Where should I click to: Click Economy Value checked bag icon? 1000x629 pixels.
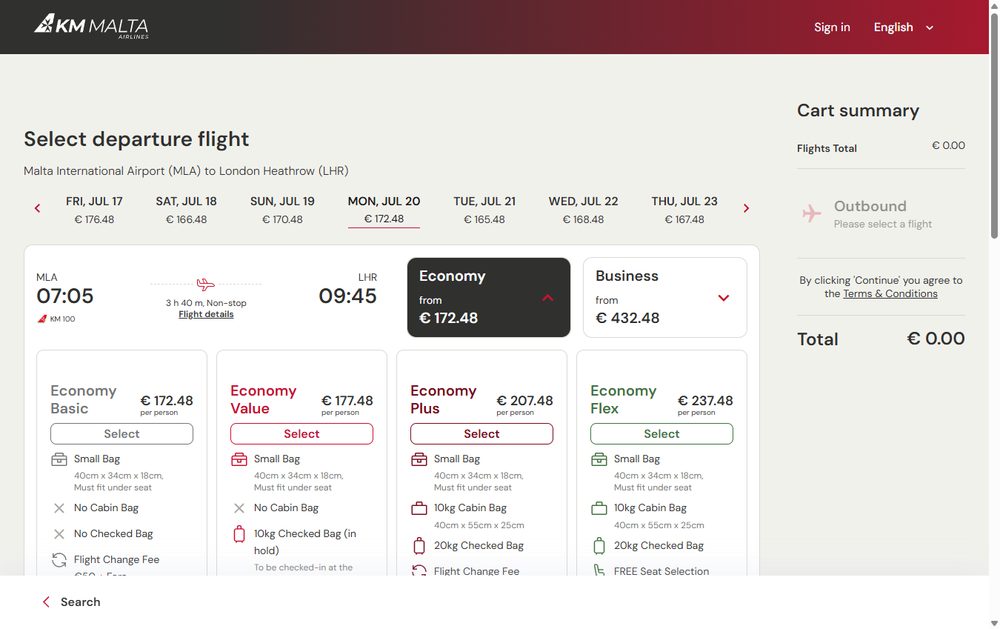pyautogui.click(x=239, y=534)
